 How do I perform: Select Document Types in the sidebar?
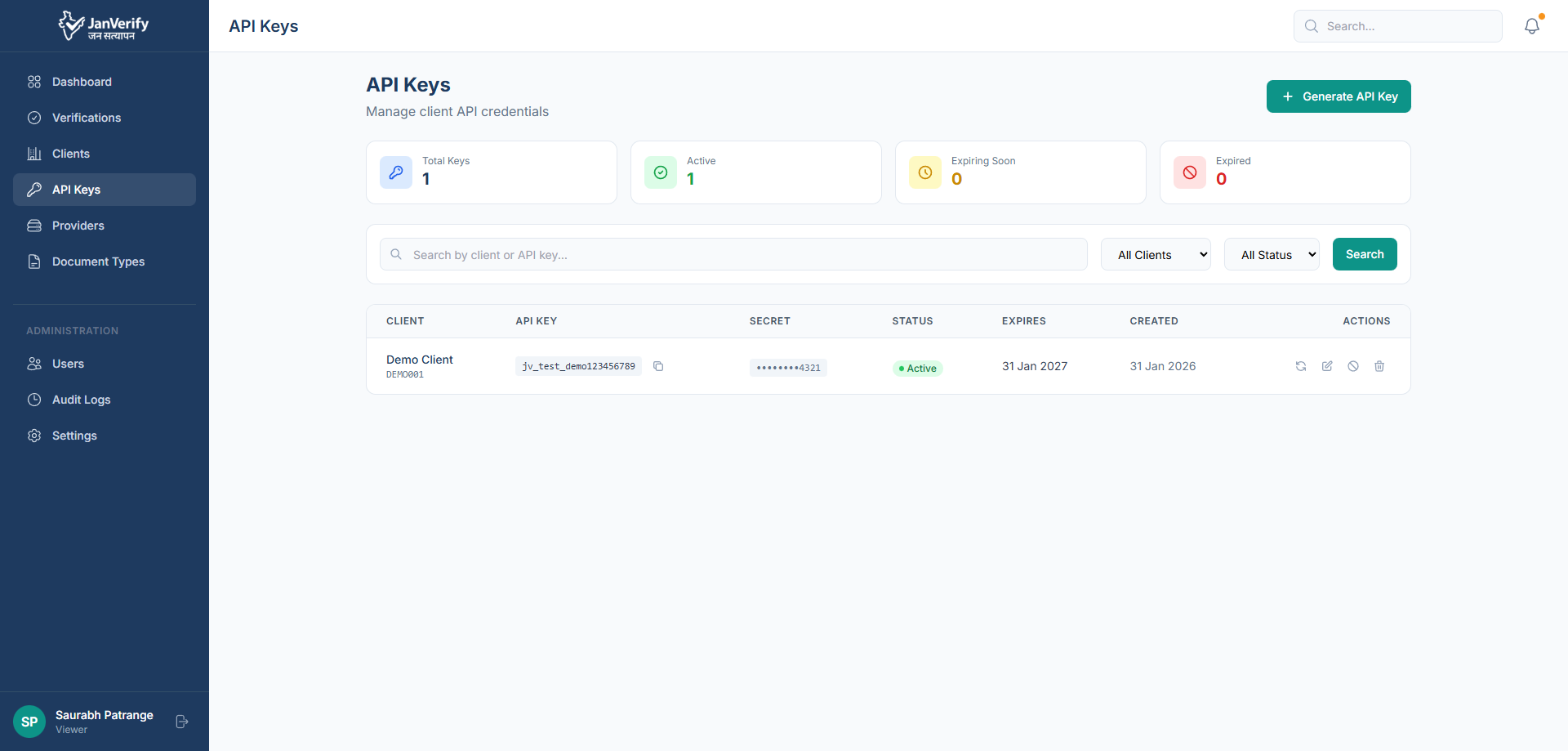98,262
